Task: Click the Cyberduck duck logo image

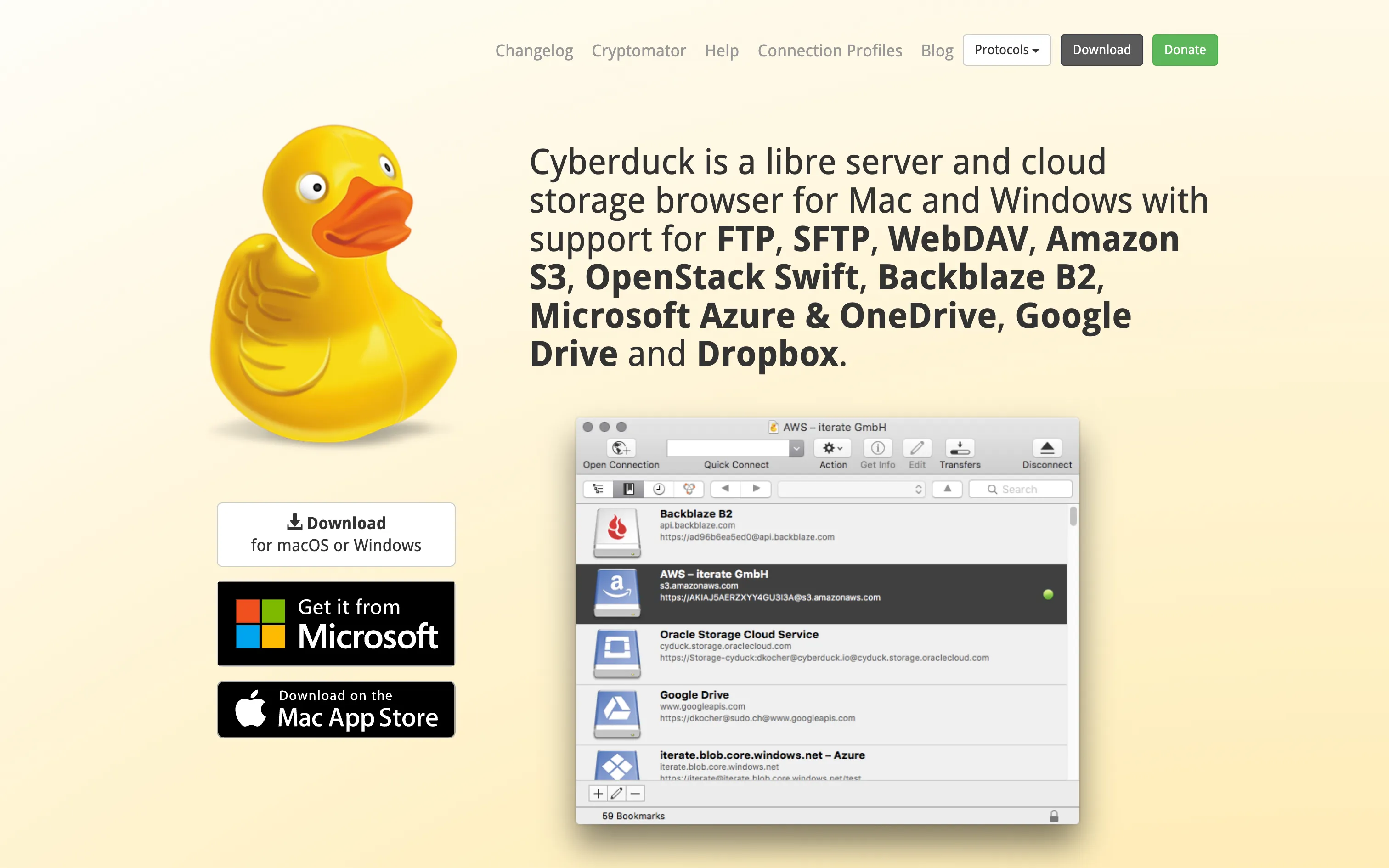Action: click(333, 284)
